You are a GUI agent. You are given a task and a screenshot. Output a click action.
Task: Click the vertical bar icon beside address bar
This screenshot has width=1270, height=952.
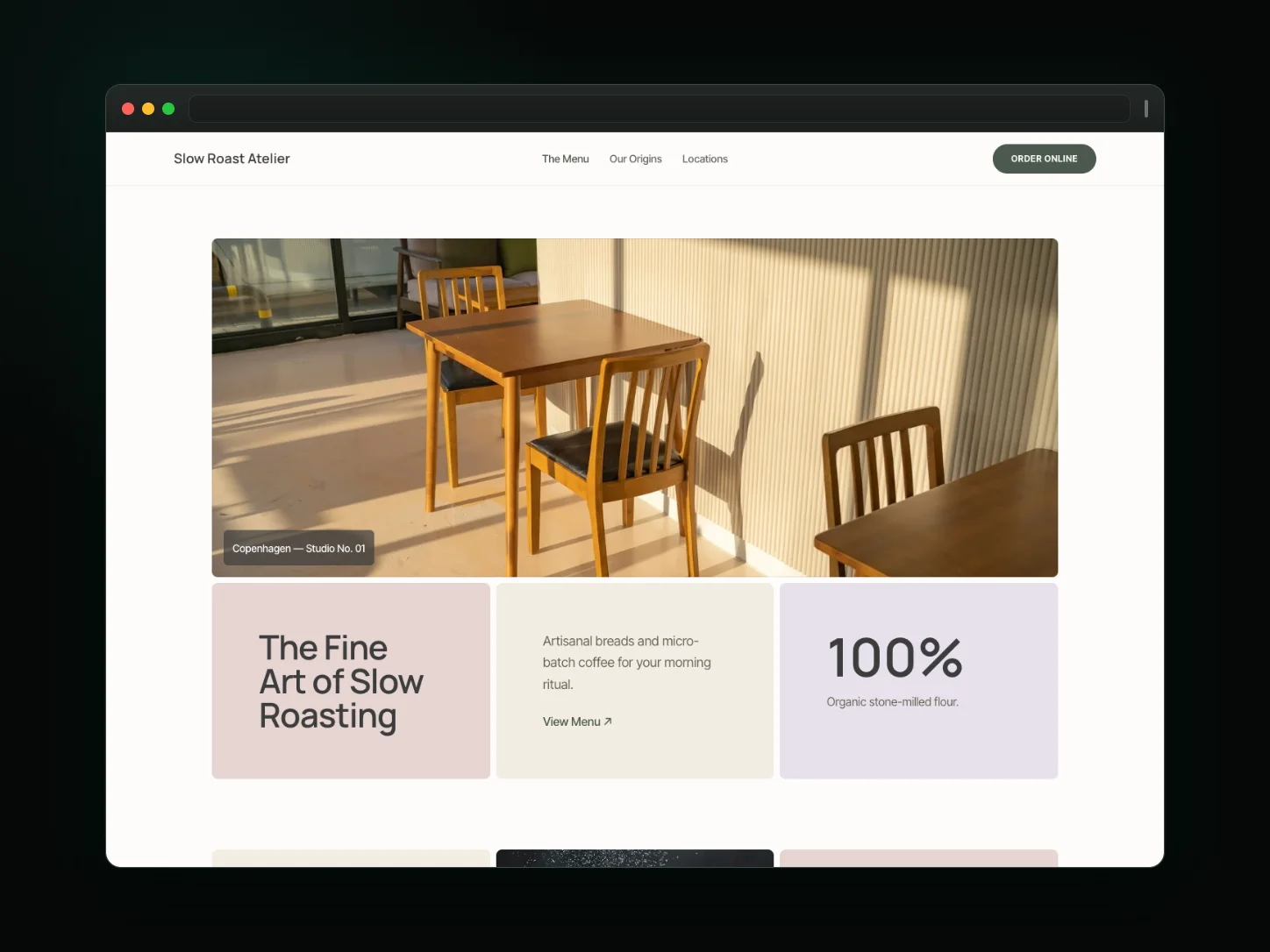click(x=1146, y=109)
